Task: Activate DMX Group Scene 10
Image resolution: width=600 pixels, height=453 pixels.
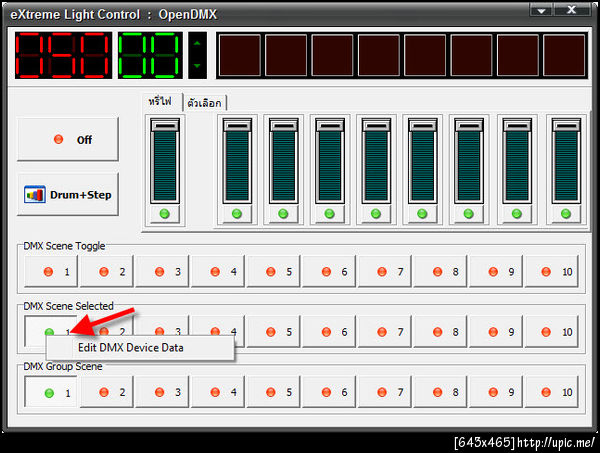Action: tap(551, 392)
